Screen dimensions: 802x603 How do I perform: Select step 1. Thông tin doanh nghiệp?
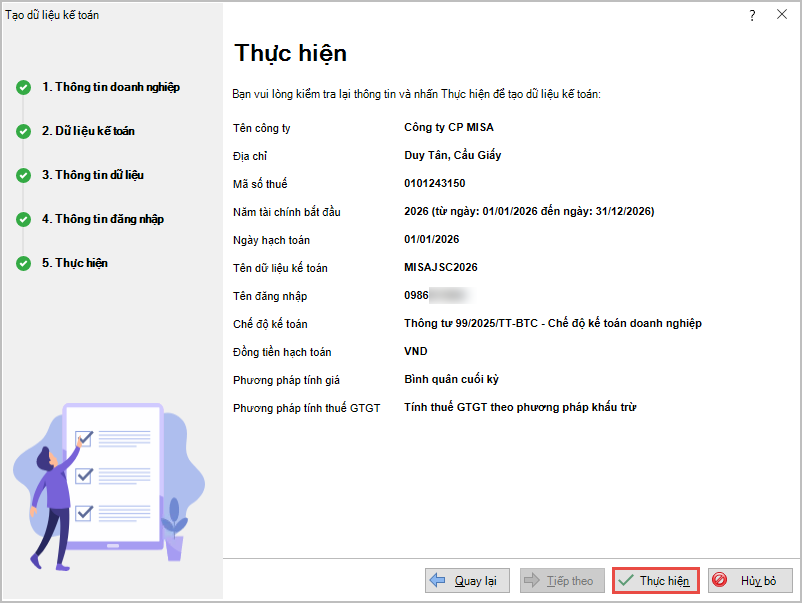point(110,87)
